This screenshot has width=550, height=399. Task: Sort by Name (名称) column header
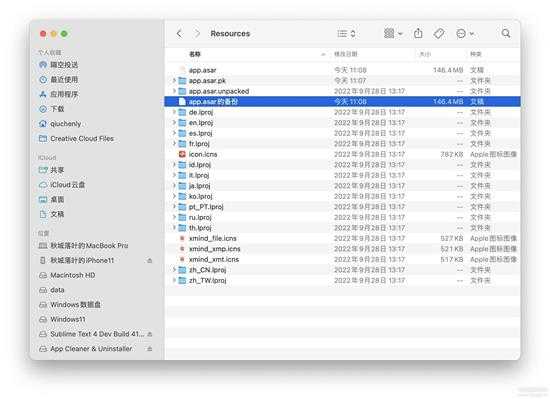pos(195,54)
